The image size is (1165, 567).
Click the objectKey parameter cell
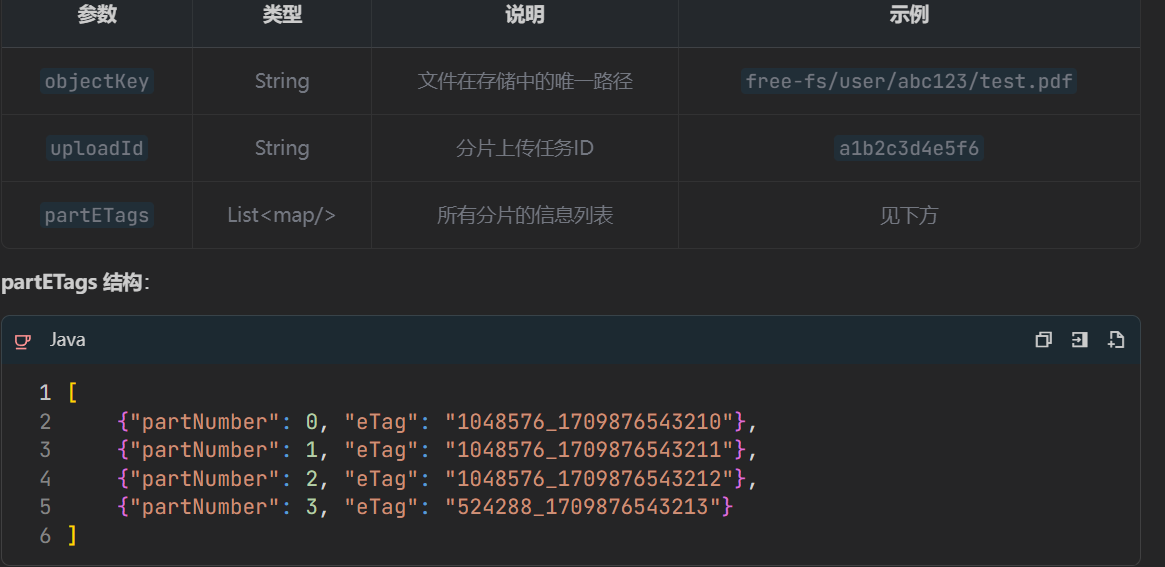click(x=97, y=81)
